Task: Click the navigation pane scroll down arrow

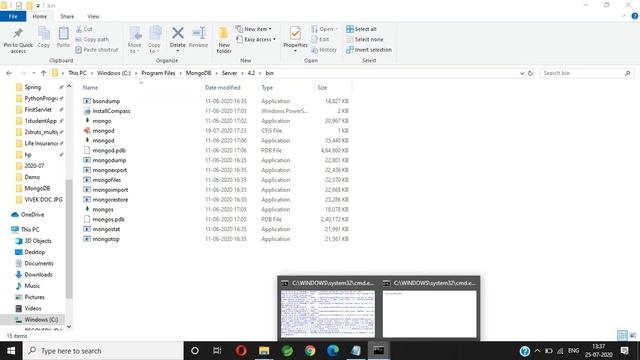Action: pyautogui.click(x=69, y=326)
